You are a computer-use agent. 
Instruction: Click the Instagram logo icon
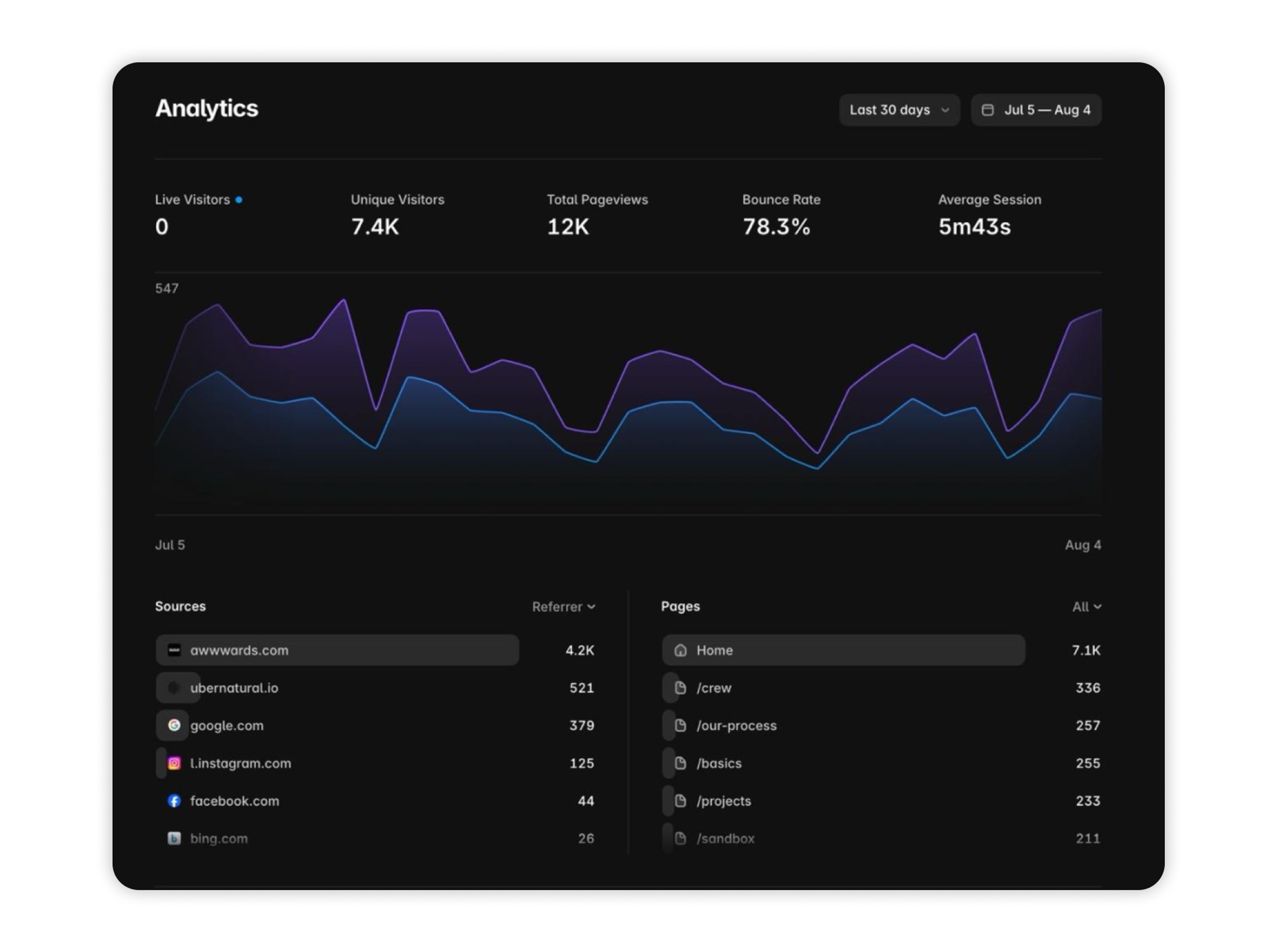pos(174,763)
